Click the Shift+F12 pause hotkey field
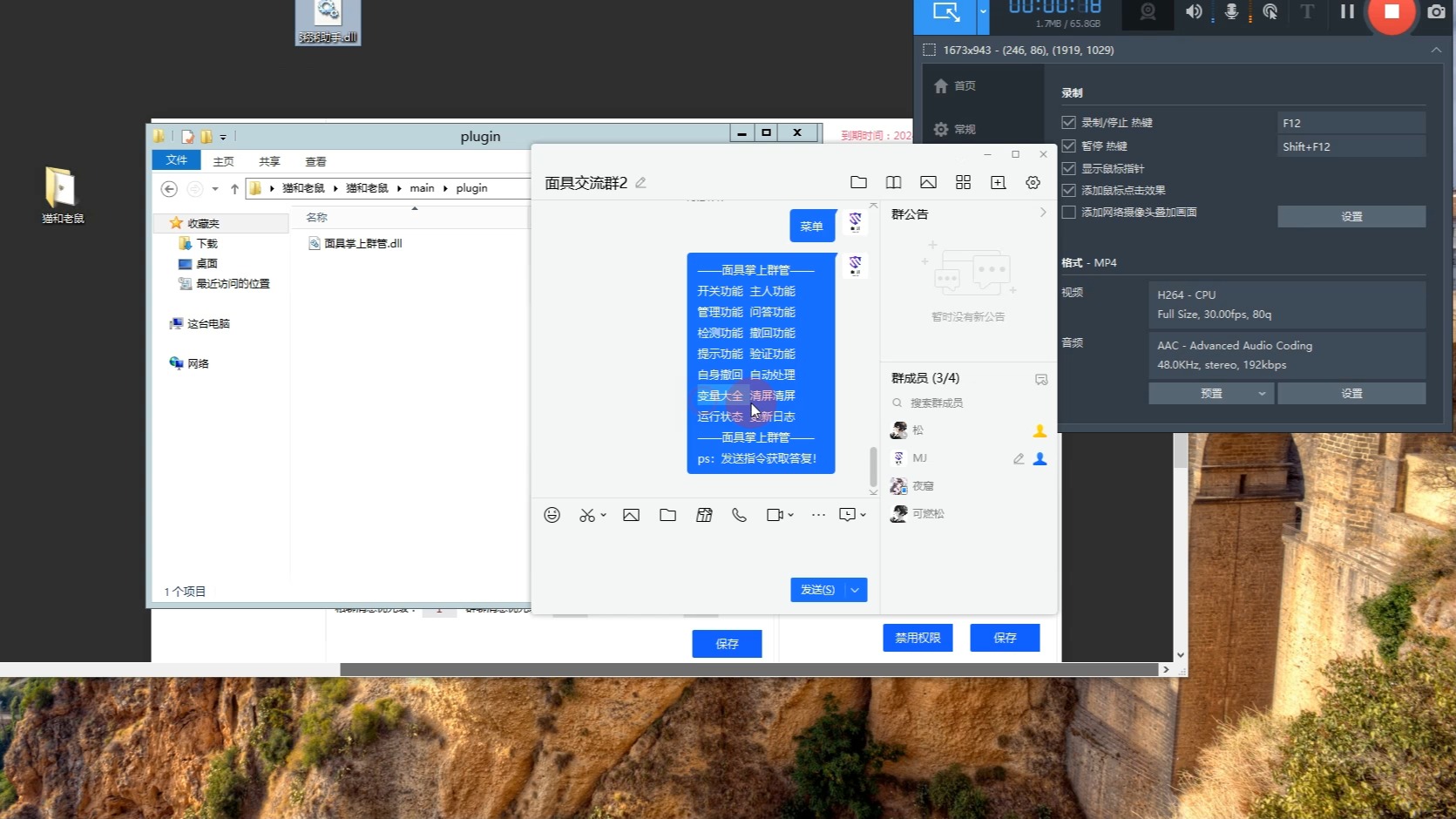Viewport: 1456px width, 819px height. click(1351, 146)
